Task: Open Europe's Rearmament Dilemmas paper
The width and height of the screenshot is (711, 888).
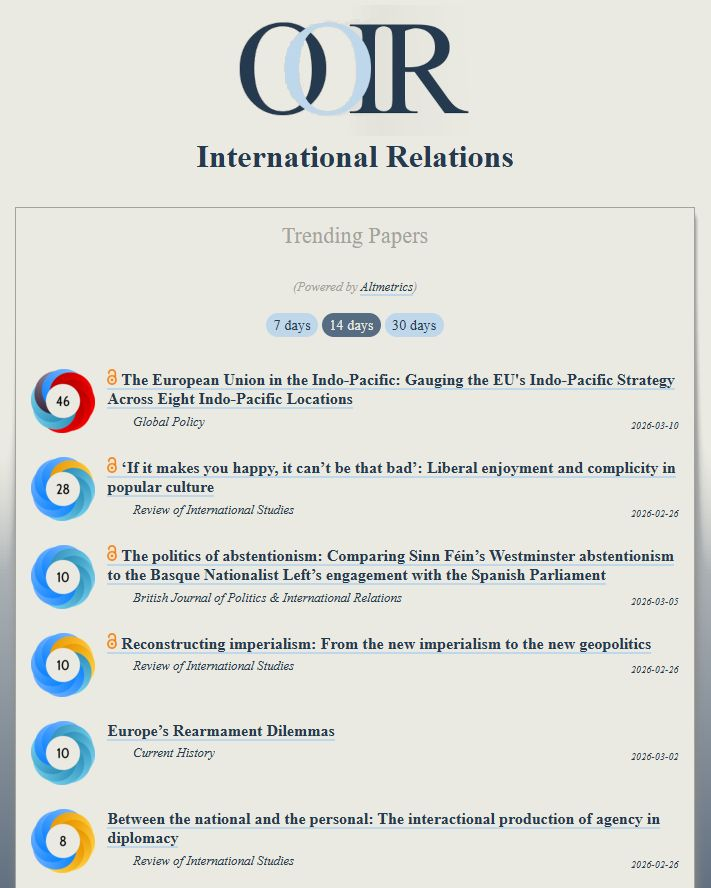Action: click(221, 731)
